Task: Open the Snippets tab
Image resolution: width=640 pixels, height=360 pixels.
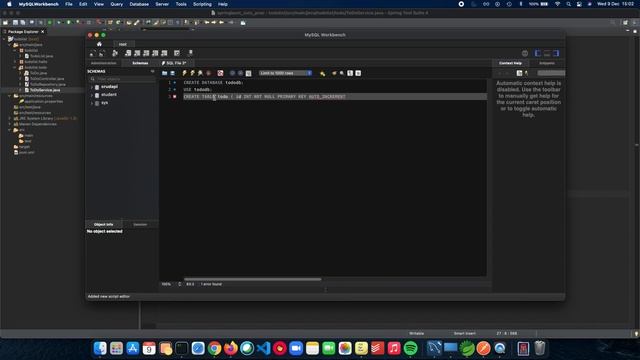Action: pyautogui.click(x=547, y=63)
